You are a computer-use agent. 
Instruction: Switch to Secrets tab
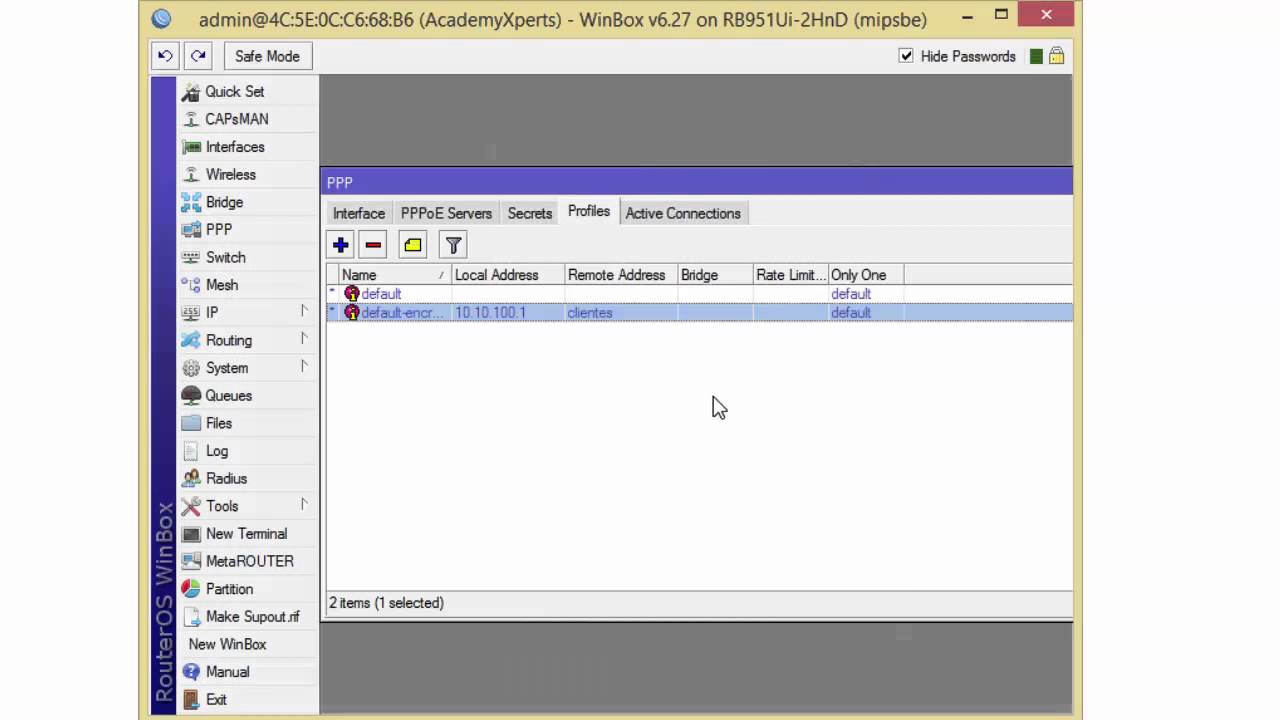(x=529, y=213)
